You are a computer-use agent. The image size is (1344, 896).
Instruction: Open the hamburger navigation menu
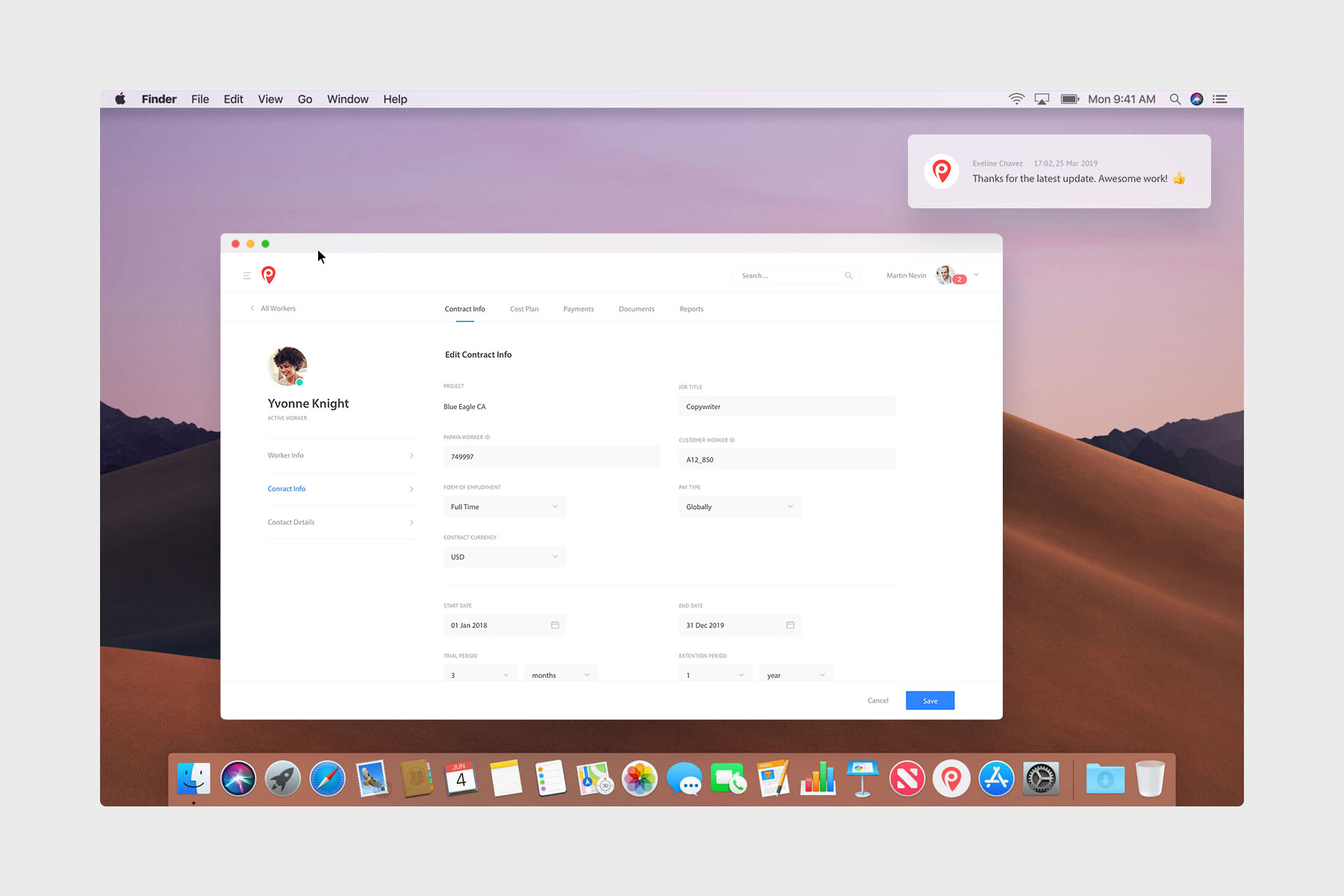(x=246, y=275)
